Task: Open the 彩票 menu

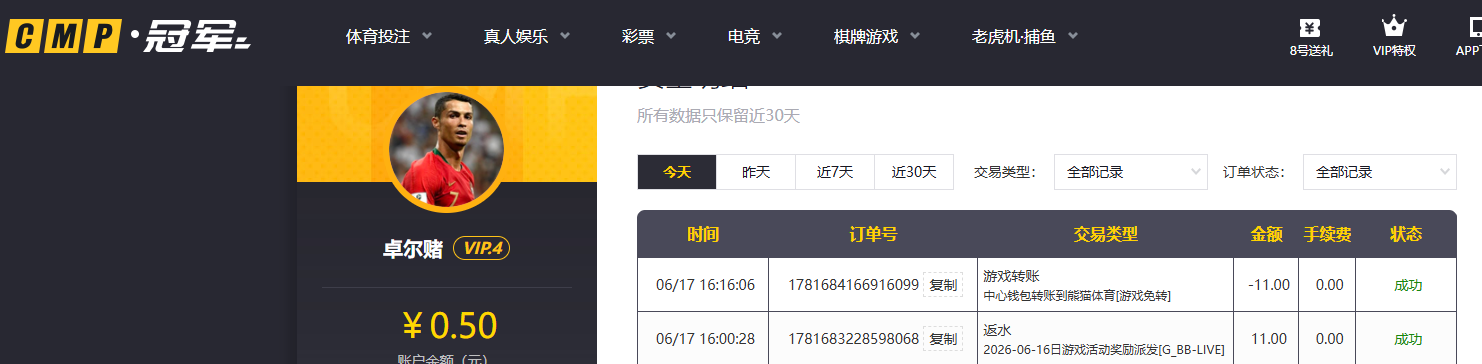Action: tap(638, 37)
